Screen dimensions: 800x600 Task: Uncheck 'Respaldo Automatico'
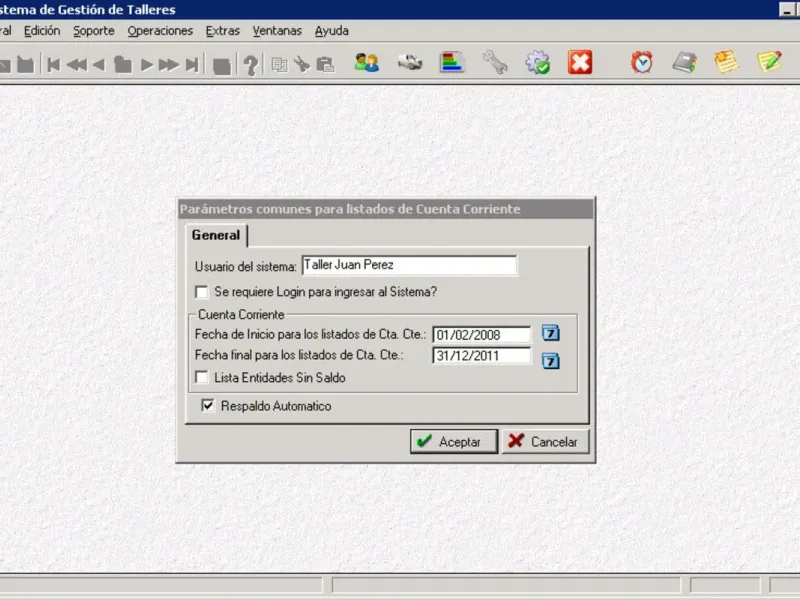208,406
